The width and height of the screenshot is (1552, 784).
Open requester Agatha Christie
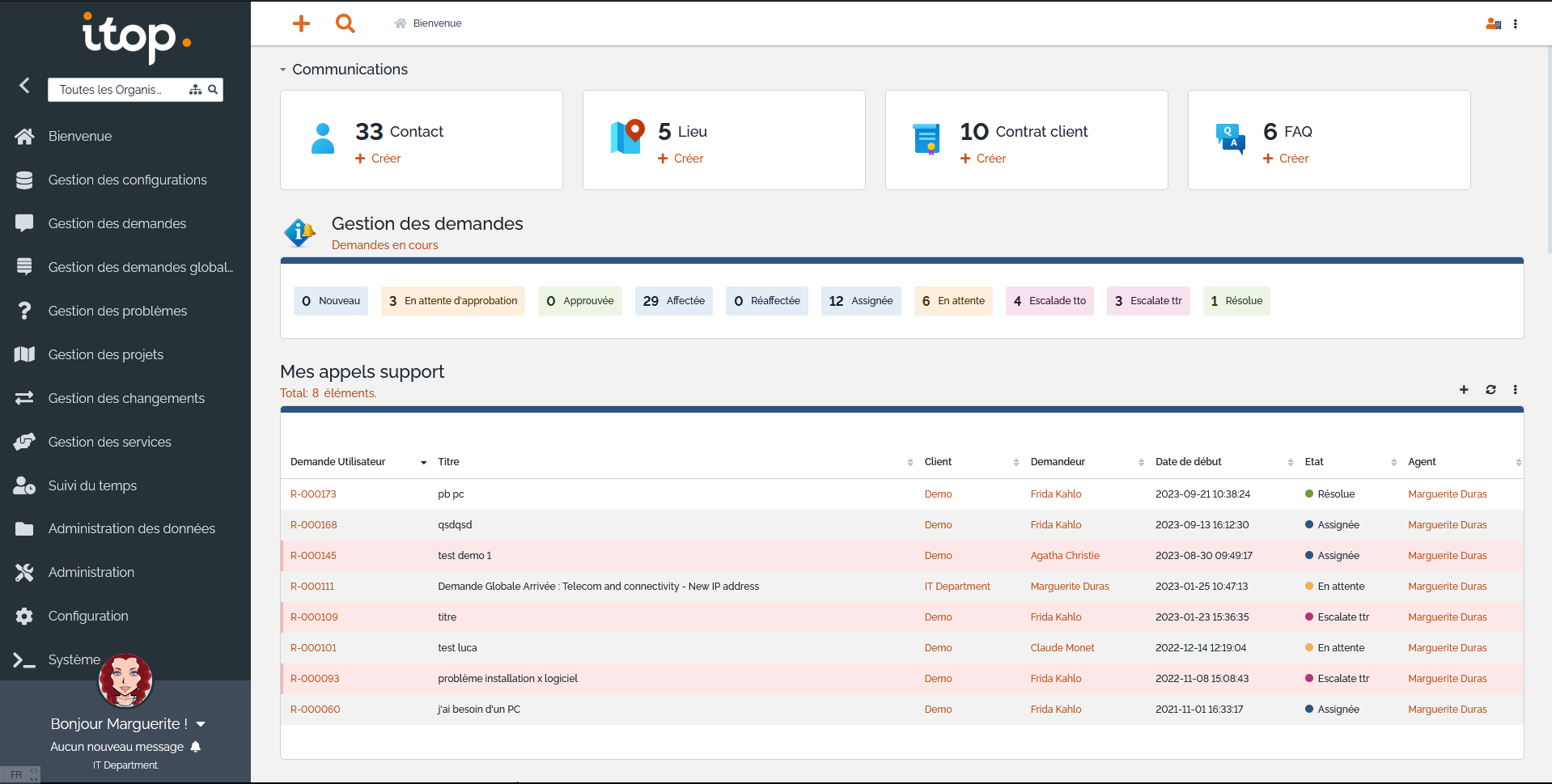click(x=1065, y=556)
